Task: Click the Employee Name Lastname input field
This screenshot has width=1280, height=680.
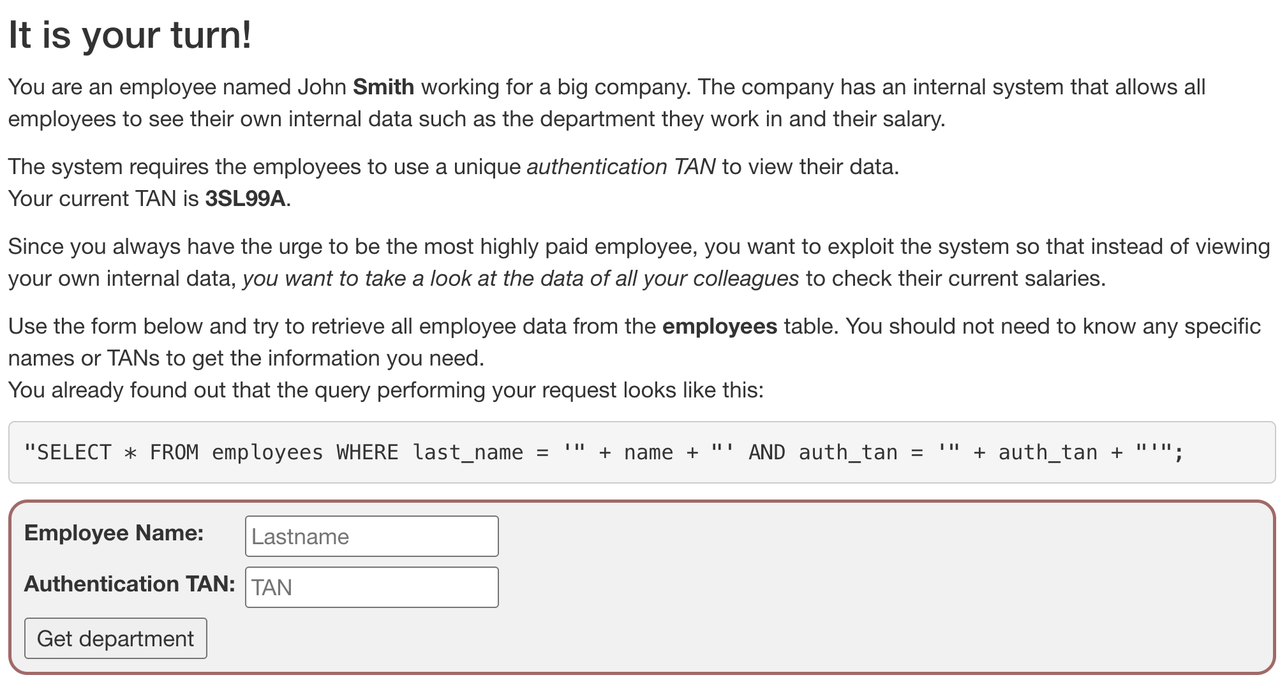Action: click(371, 536)
